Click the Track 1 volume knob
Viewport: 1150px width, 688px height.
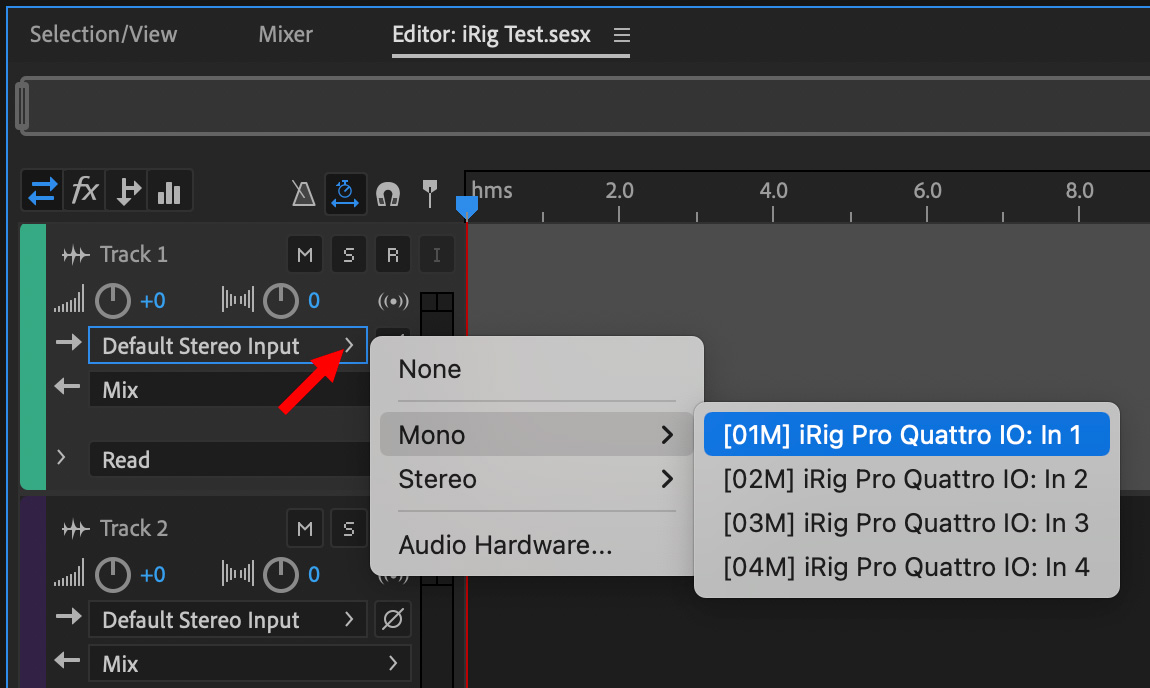(x=113, y=300)
